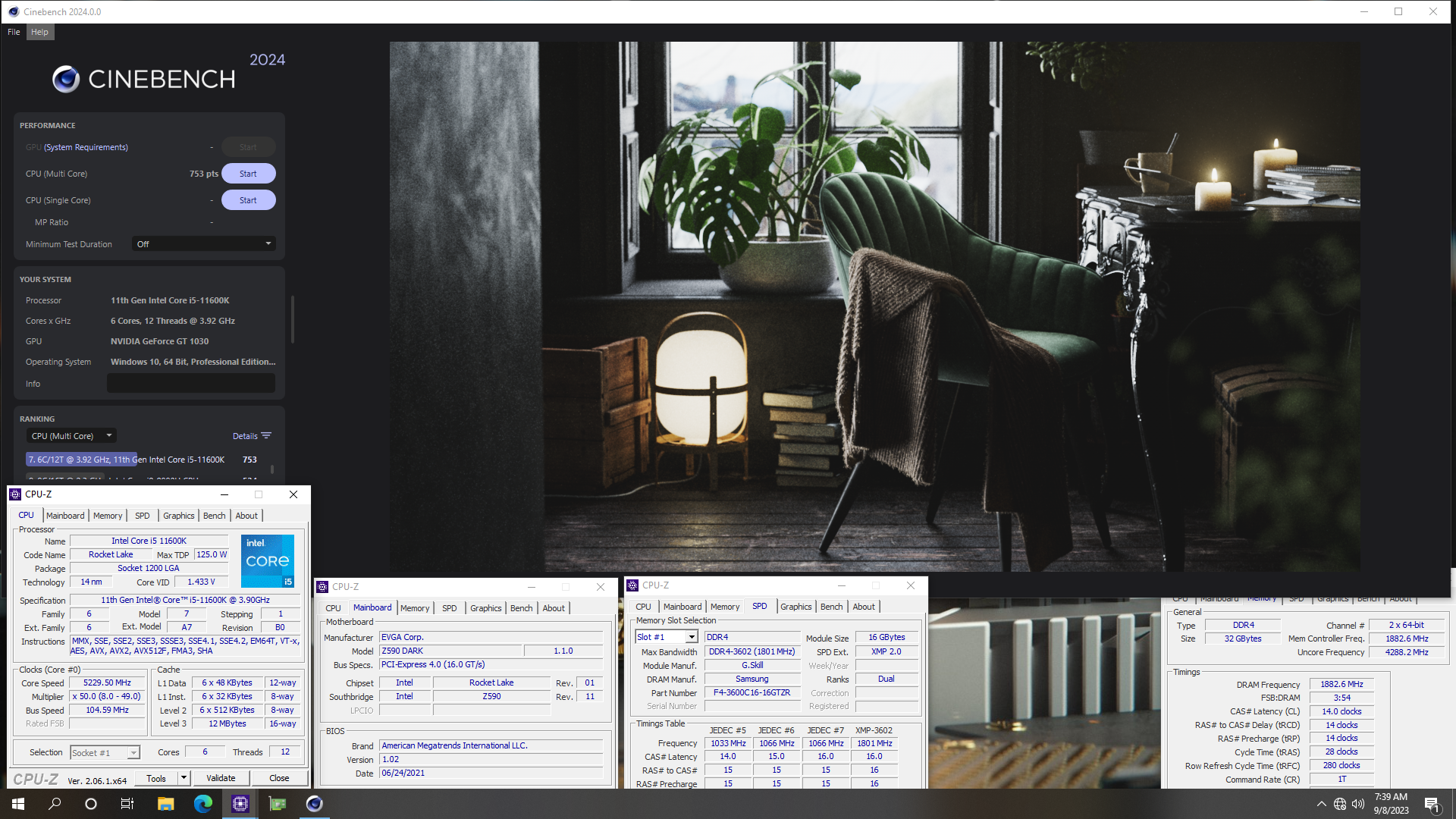1456x819 pixels.
Task: Click the Details filter icon in Ranking
Action: (x=266, y=436)
